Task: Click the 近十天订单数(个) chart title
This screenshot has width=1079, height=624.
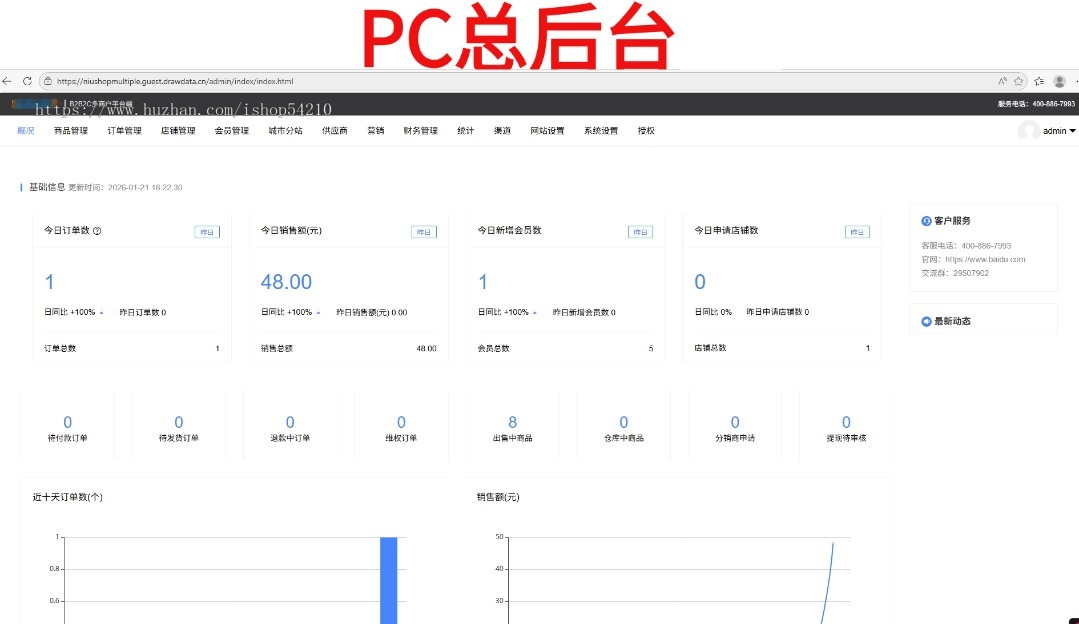Action: click(67, 497)
